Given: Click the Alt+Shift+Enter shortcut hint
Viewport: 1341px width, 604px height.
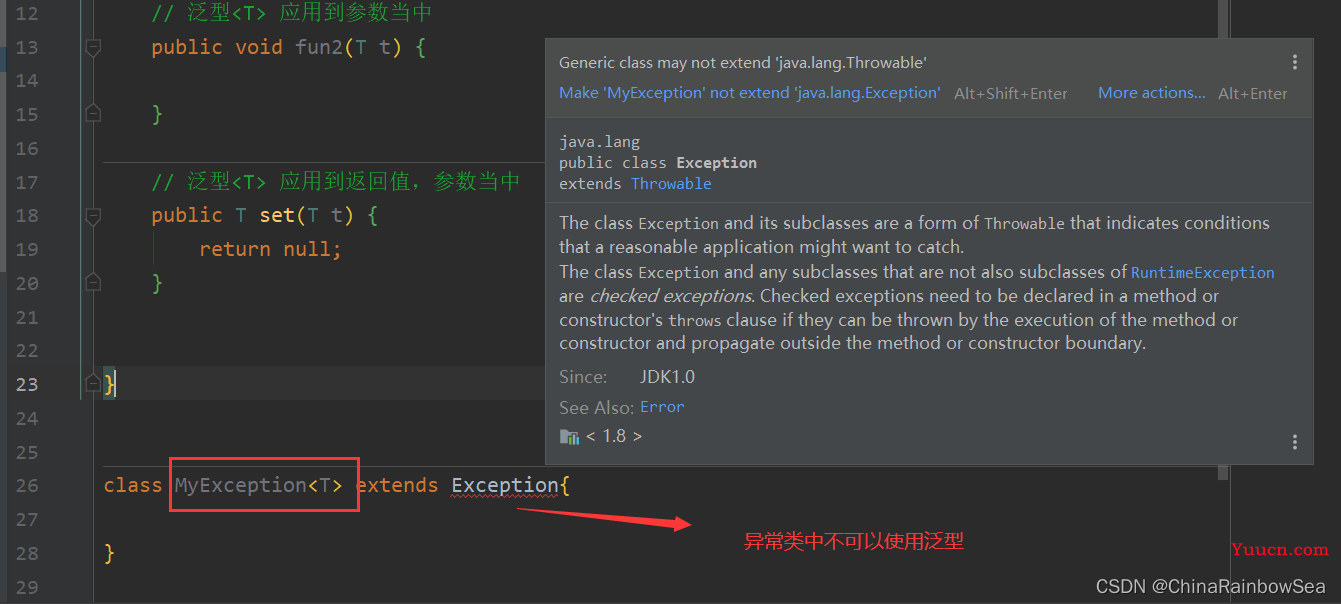Looking at the screenshot, I should point(1011,94).
